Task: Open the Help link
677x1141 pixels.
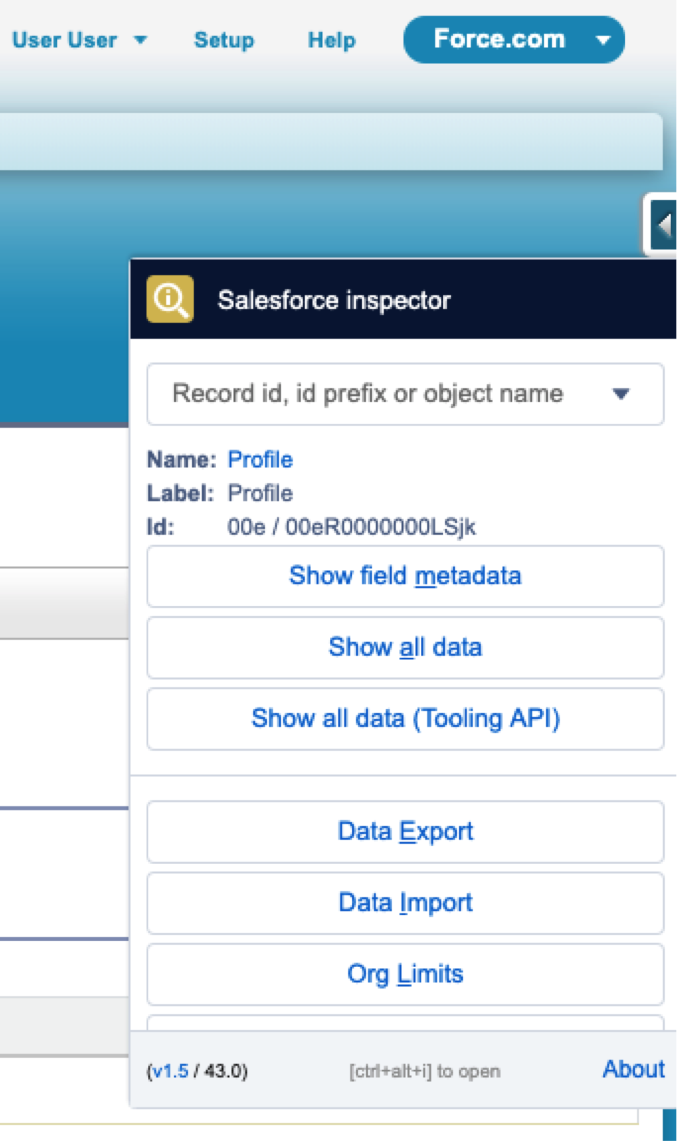Action: click(x=332, y=40)
